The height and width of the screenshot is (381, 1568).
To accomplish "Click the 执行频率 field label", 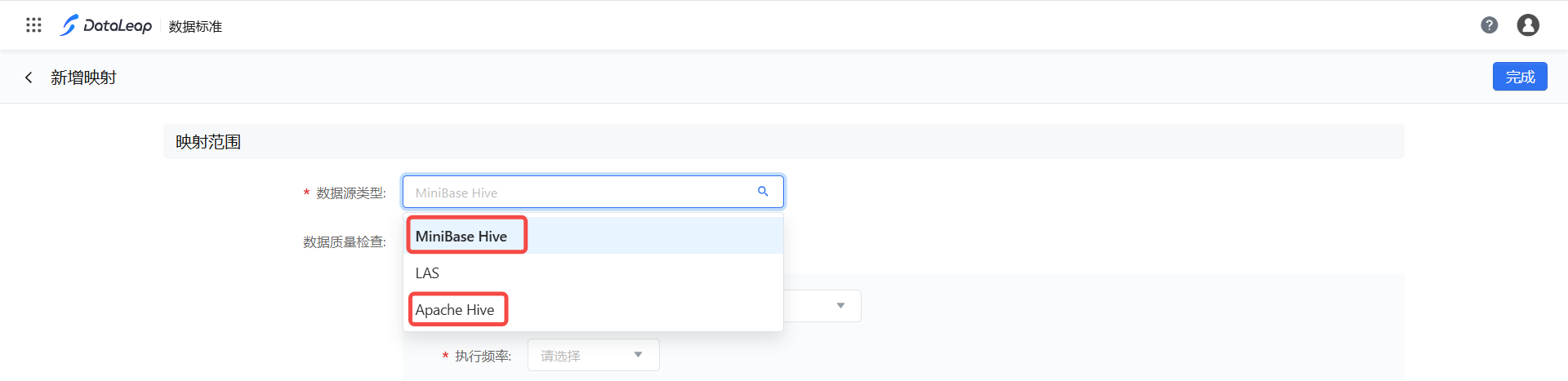I will pyautogui.click(x=483, y=357).
